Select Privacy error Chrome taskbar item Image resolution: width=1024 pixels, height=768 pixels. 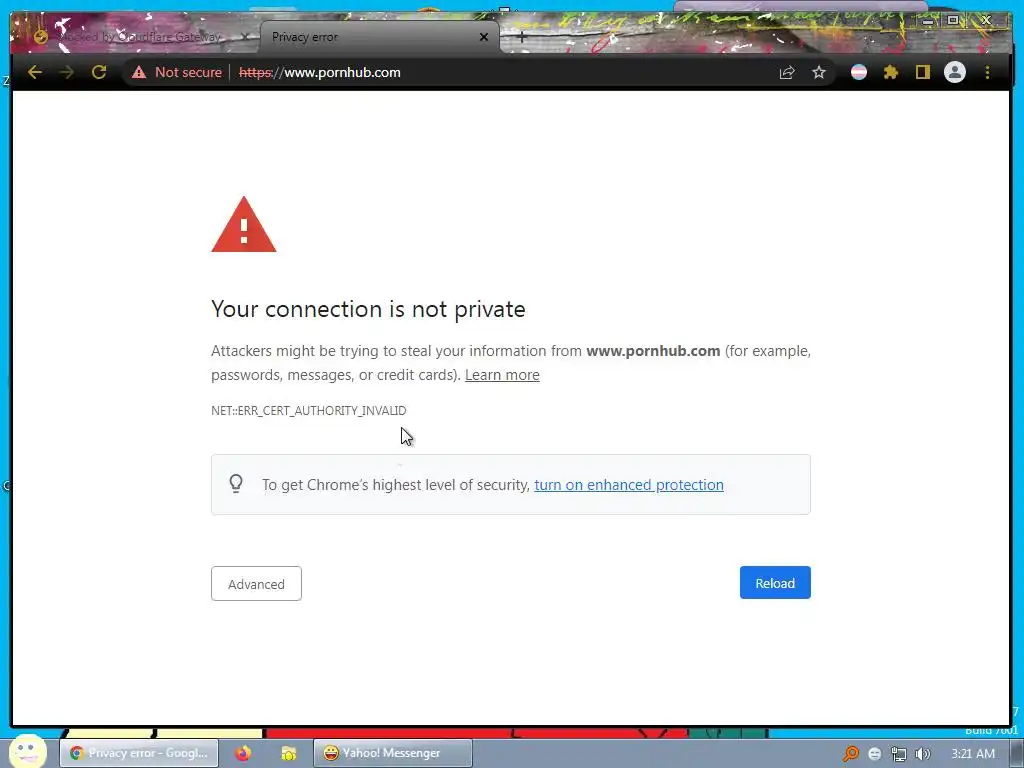click(138, 753)
